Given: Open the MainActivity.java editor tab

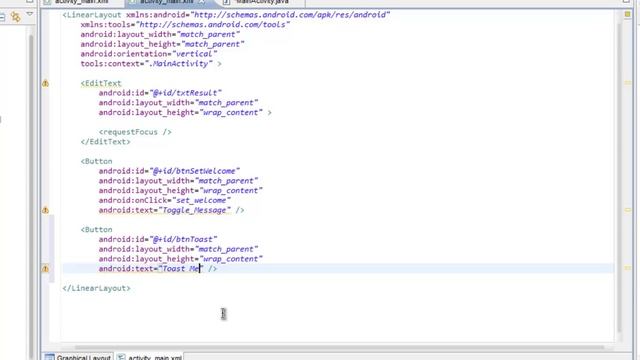Looking at the screenshot, I should click(x=261, y=2).
